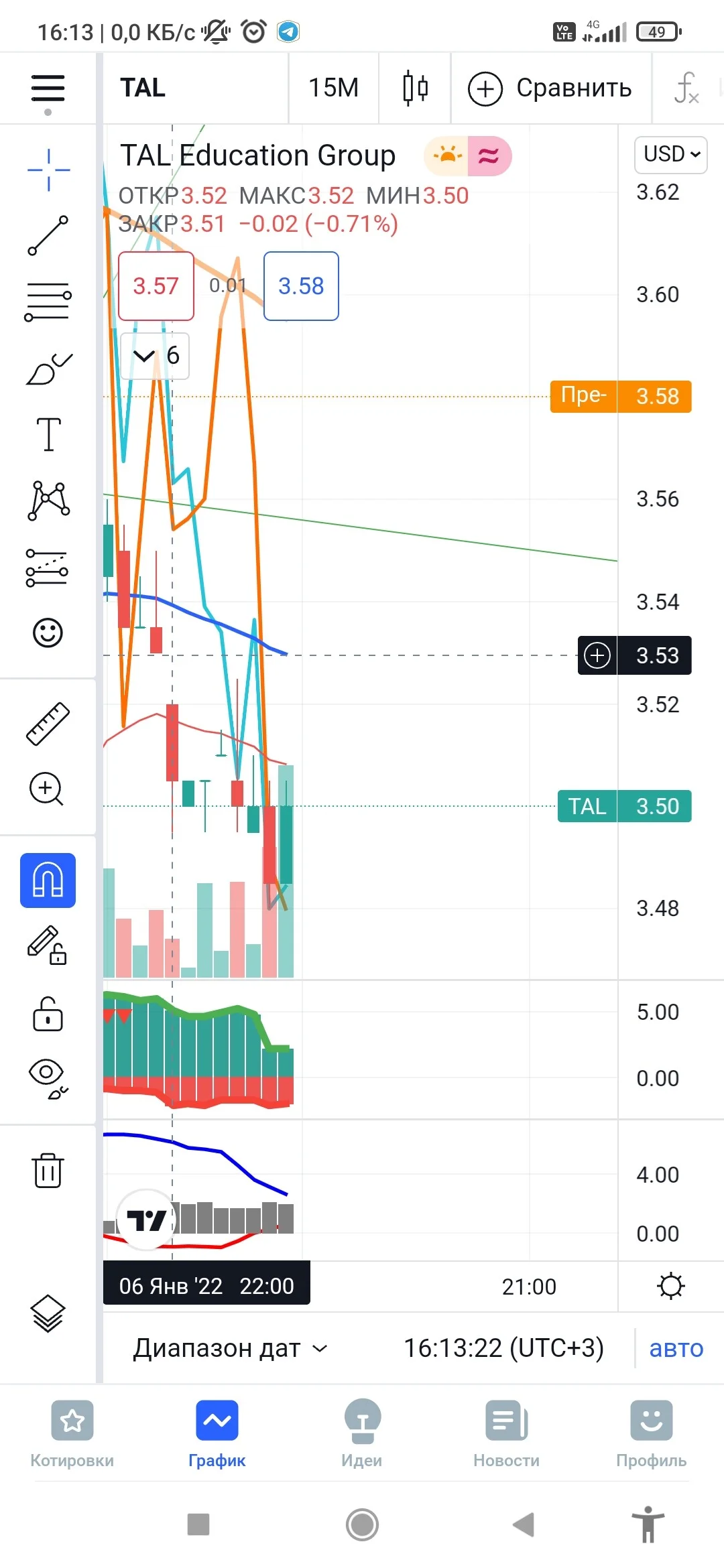This screenshot has width=724, height=1568.
Task: Open the object tree layers icon
Action: 48,1313
